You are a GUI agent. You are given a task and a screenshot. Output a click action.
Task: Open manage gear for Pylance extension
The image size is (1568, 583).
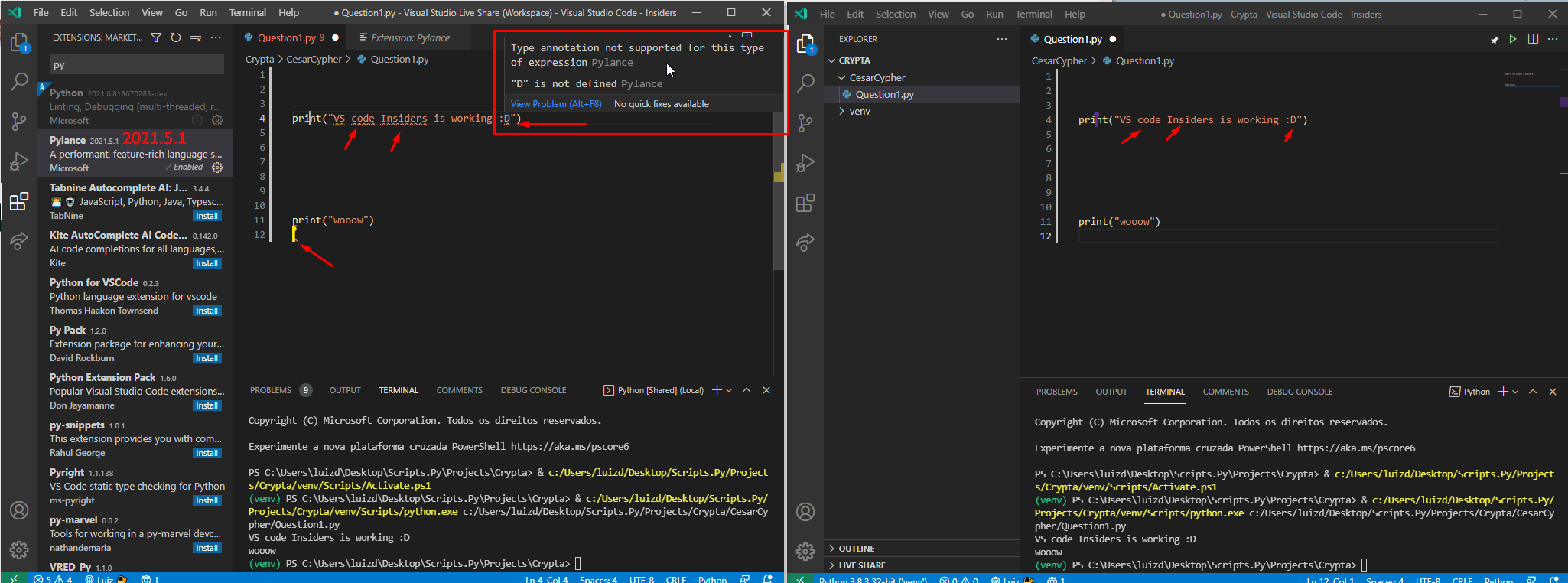pyautogui.click(x=217, y=168)
